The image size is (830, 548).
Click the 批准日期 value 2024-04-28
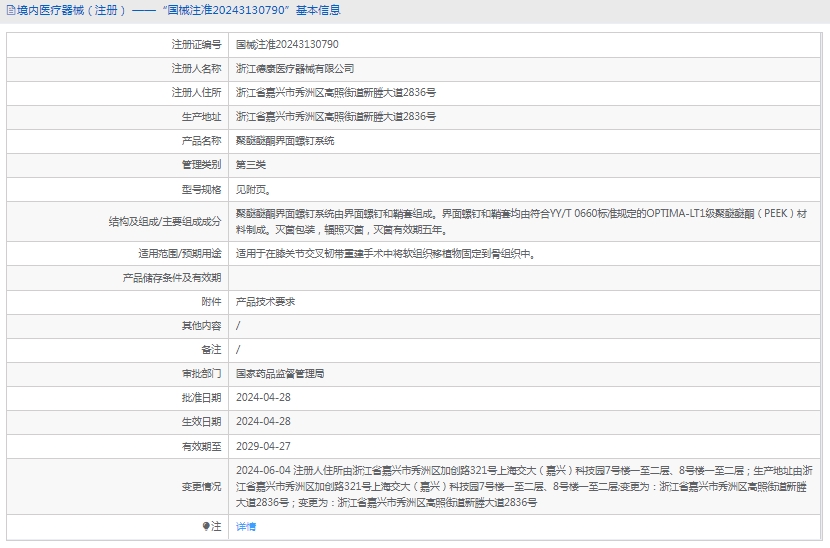262,397
